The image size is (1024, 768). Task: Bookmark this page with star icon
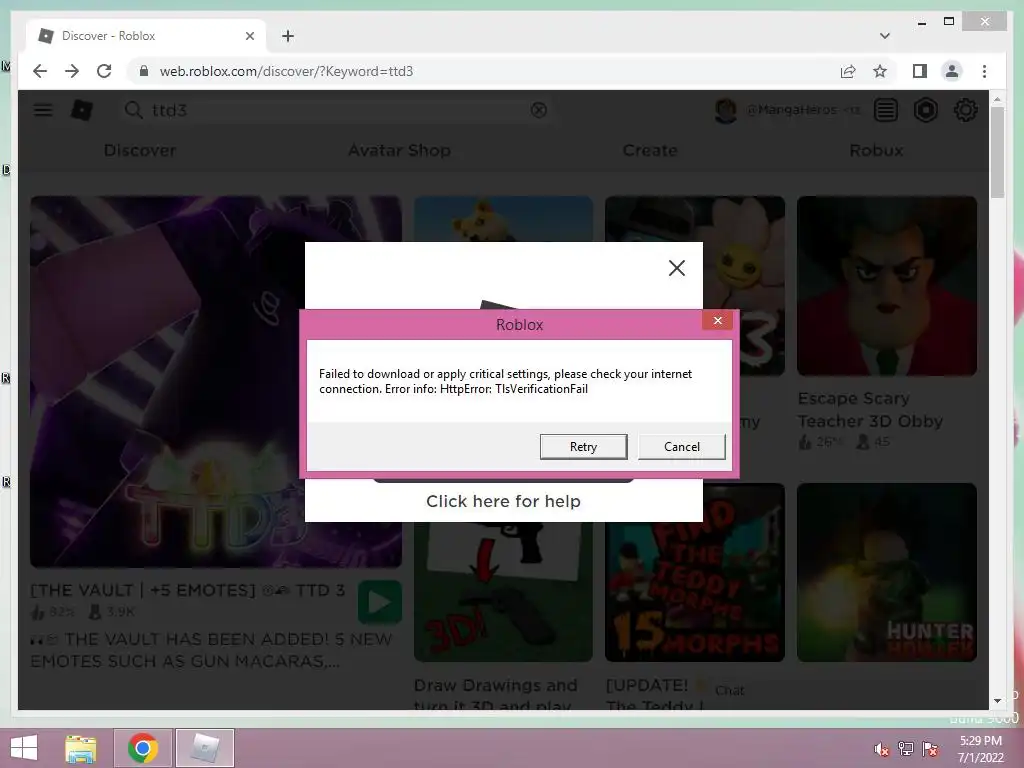(x=880, y=71)
